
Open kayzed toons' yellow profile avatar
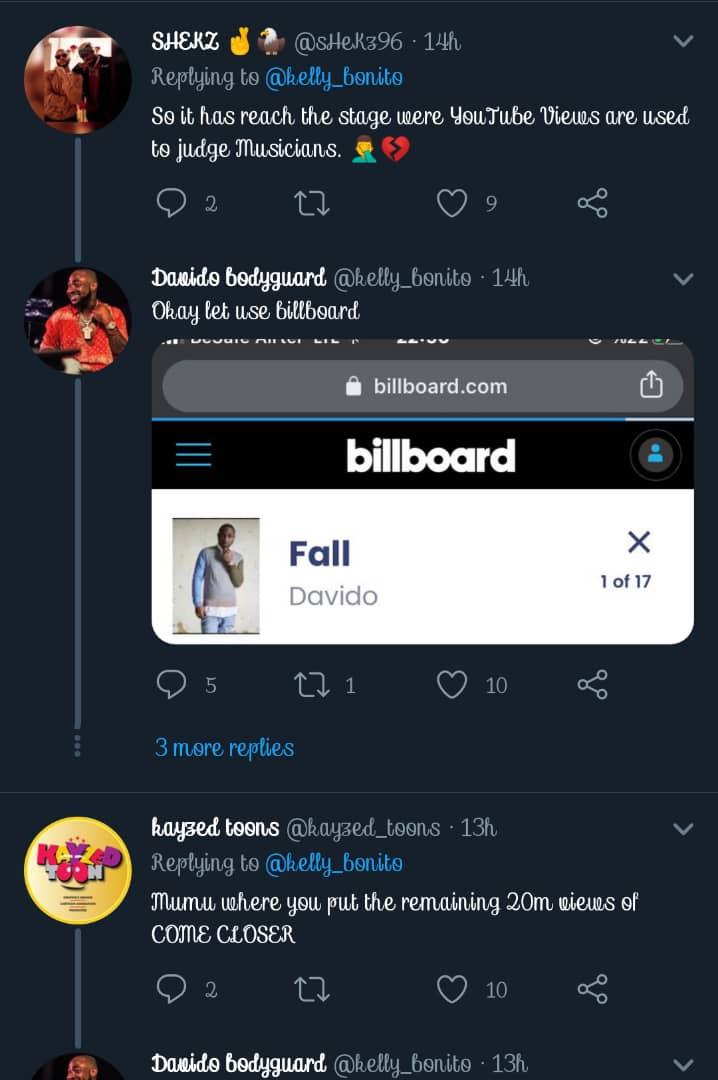click(77, 869)
